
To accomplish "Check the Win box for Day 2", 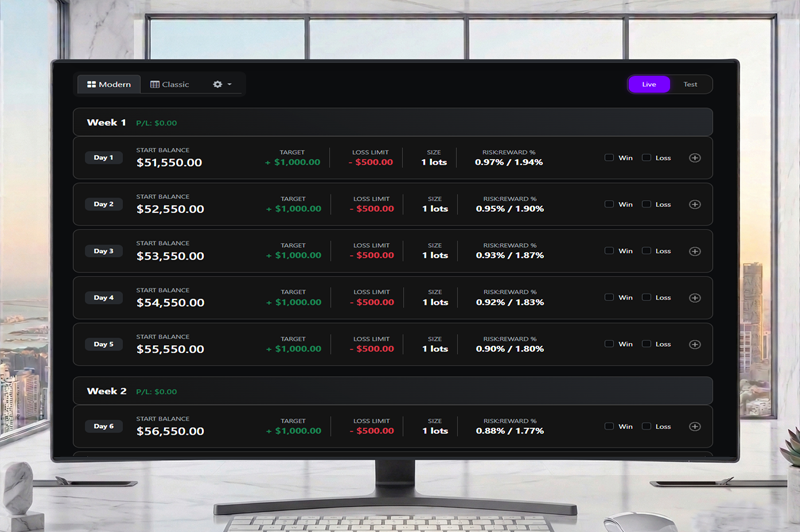I will 609,204.
